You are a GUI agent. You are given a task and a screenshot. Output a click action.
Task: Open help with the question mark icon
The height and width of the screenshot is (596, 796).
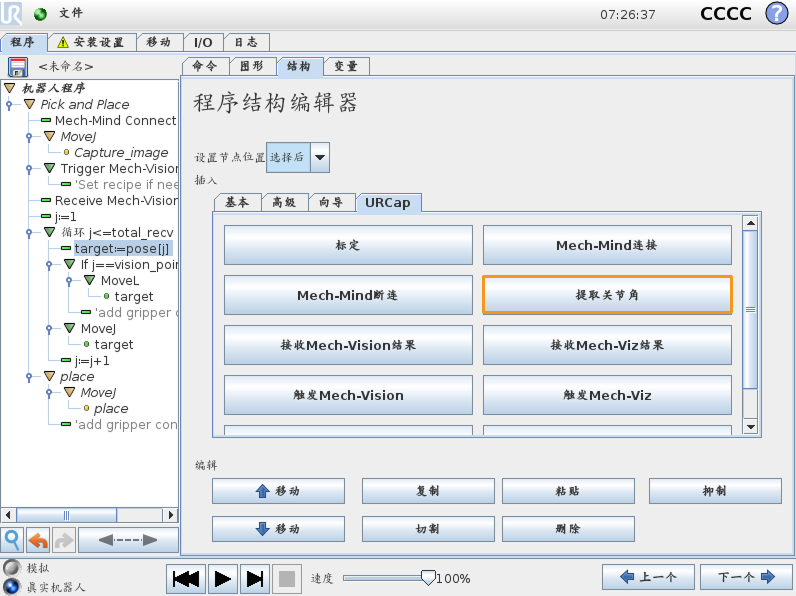776,14
